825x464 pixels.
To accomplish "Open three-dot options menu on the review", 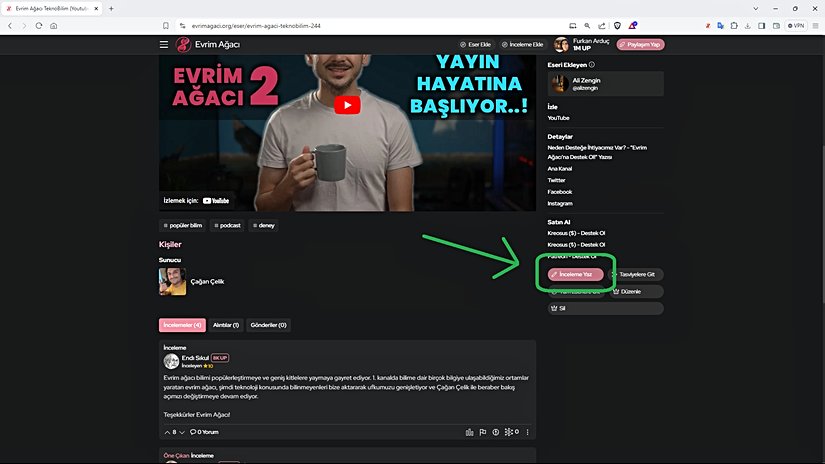I will coord(527,432).
